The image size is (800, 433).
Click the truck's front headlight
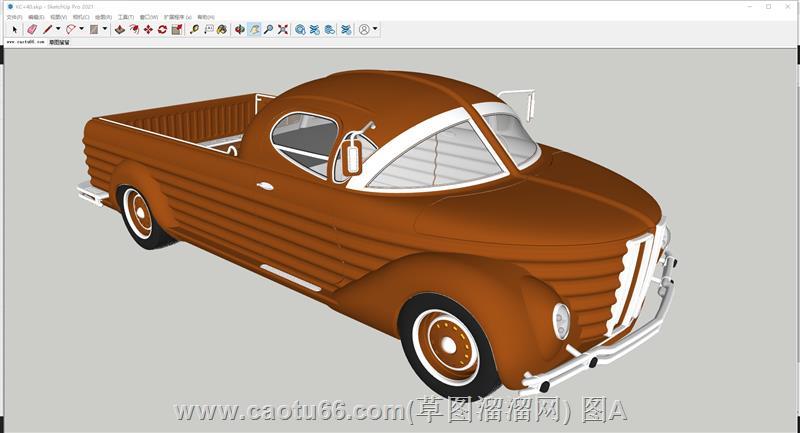click(561, 321)
